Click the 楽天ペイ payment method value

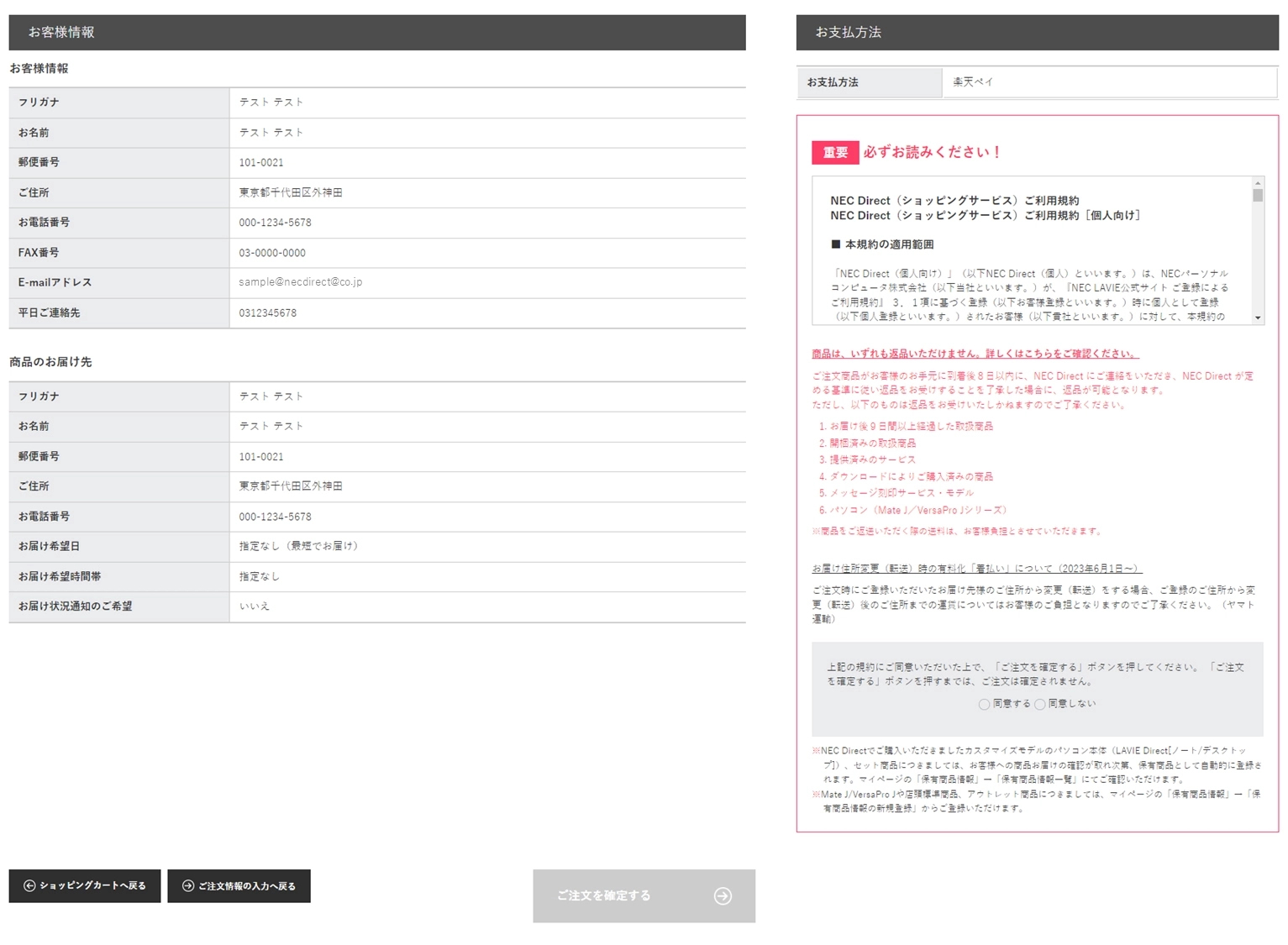(x=973, y=82)
